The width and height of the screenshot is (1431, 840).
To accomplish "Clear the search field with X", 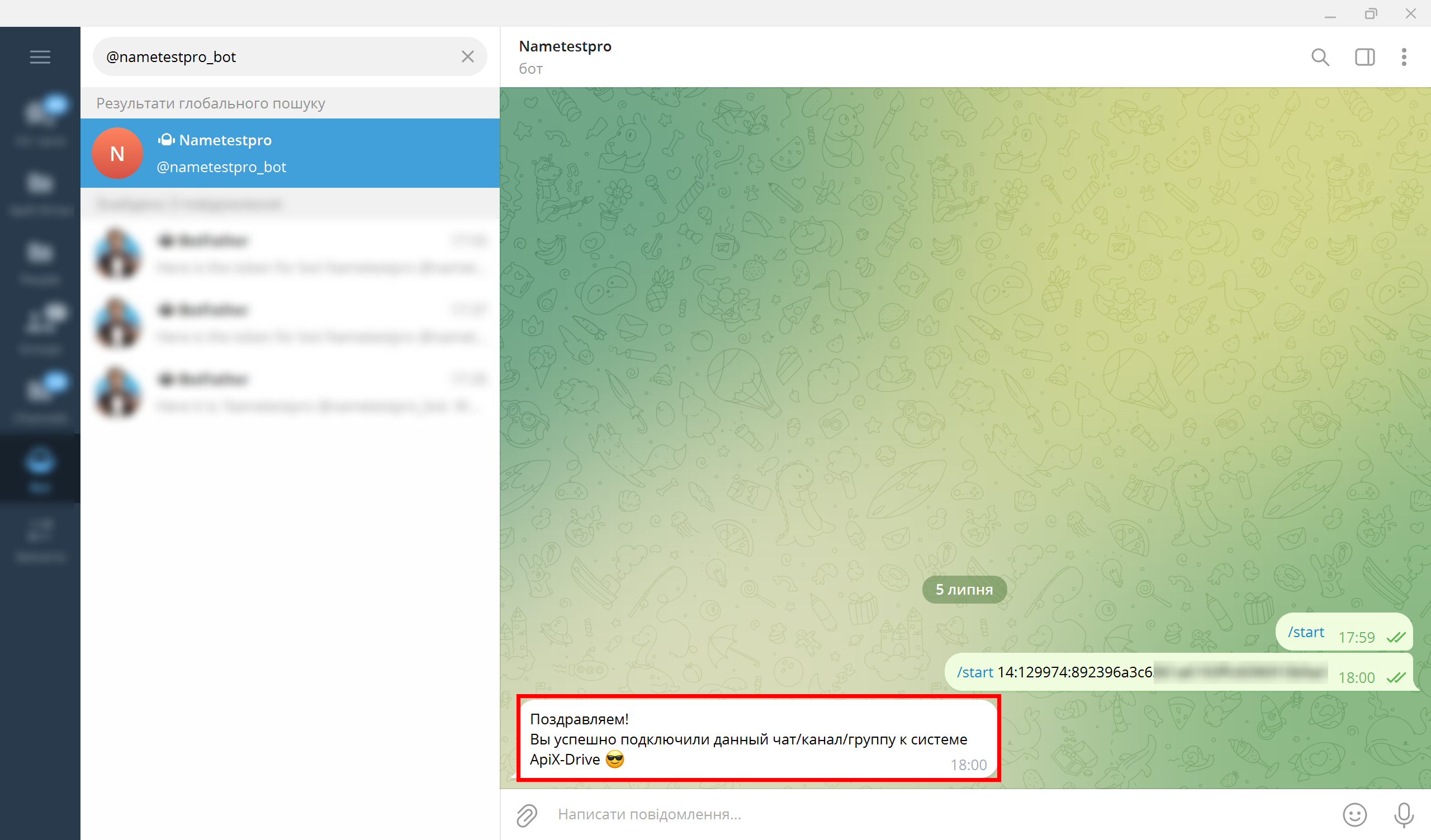I will (x=467, y=57).
